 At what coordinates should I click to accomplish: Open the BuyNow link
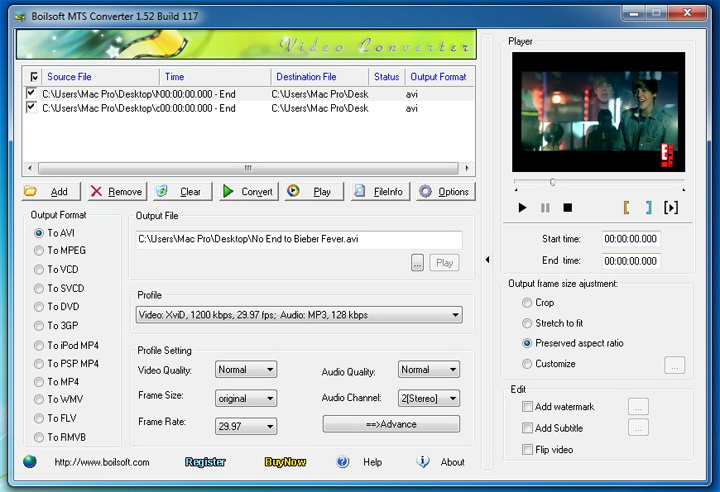[285, 462]
